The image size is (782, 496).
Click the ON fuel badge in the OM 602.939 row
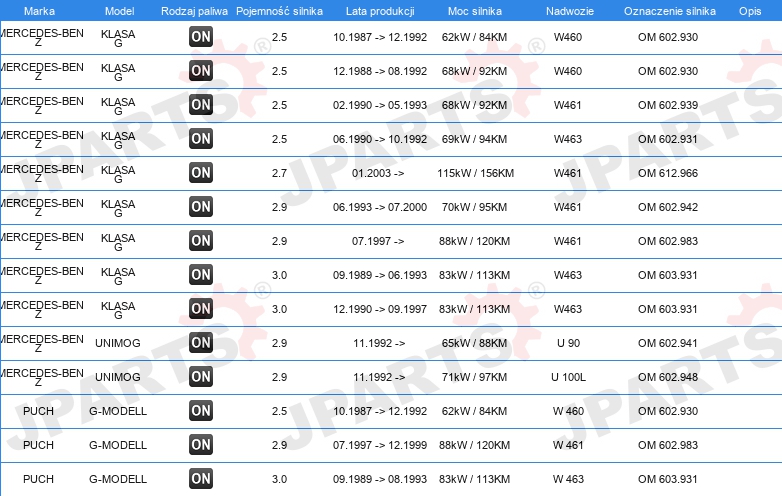point(201,105)
